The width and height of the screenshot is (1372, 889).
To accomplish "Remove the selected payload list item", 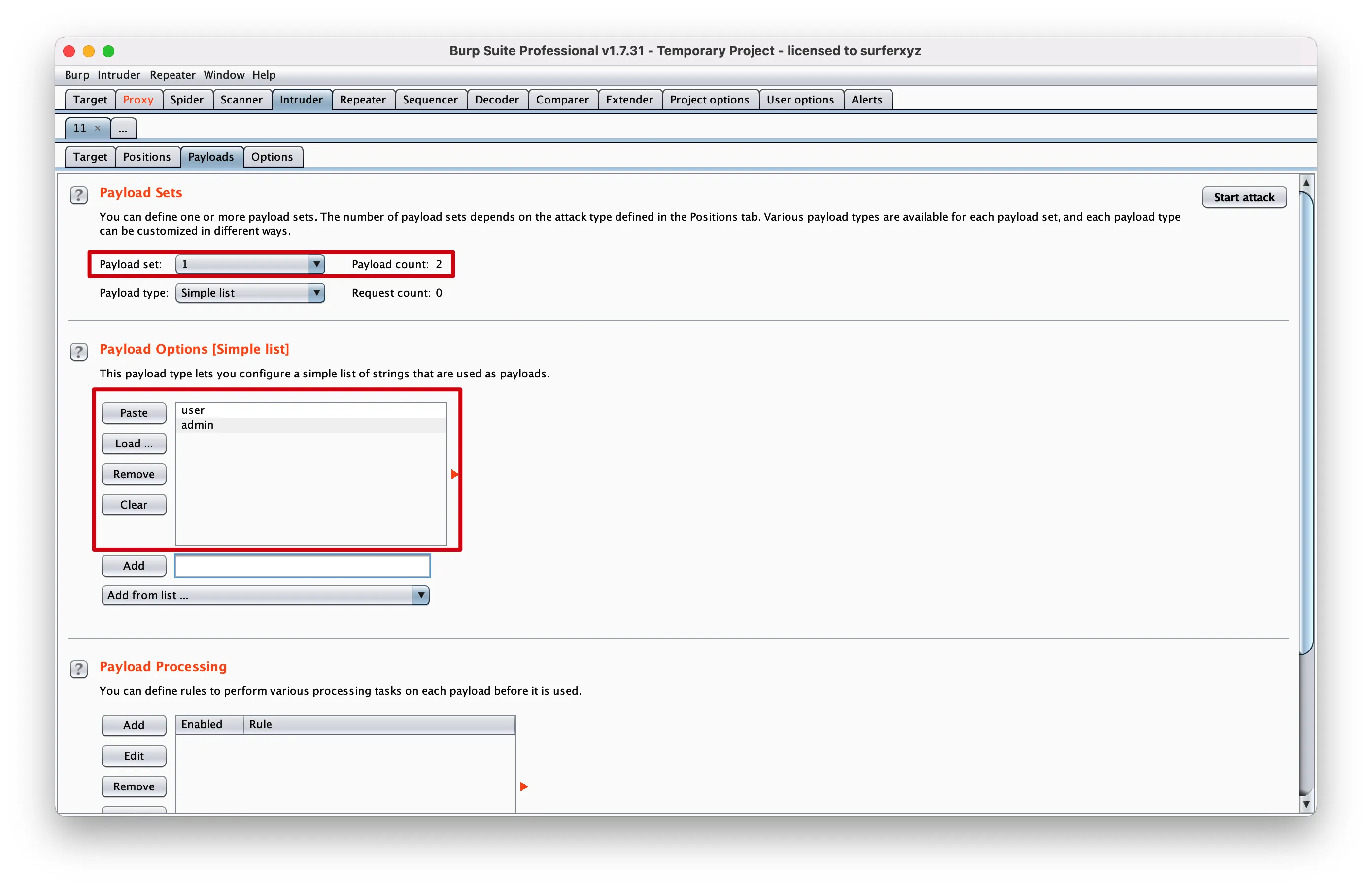I will [x=134, y=474].
